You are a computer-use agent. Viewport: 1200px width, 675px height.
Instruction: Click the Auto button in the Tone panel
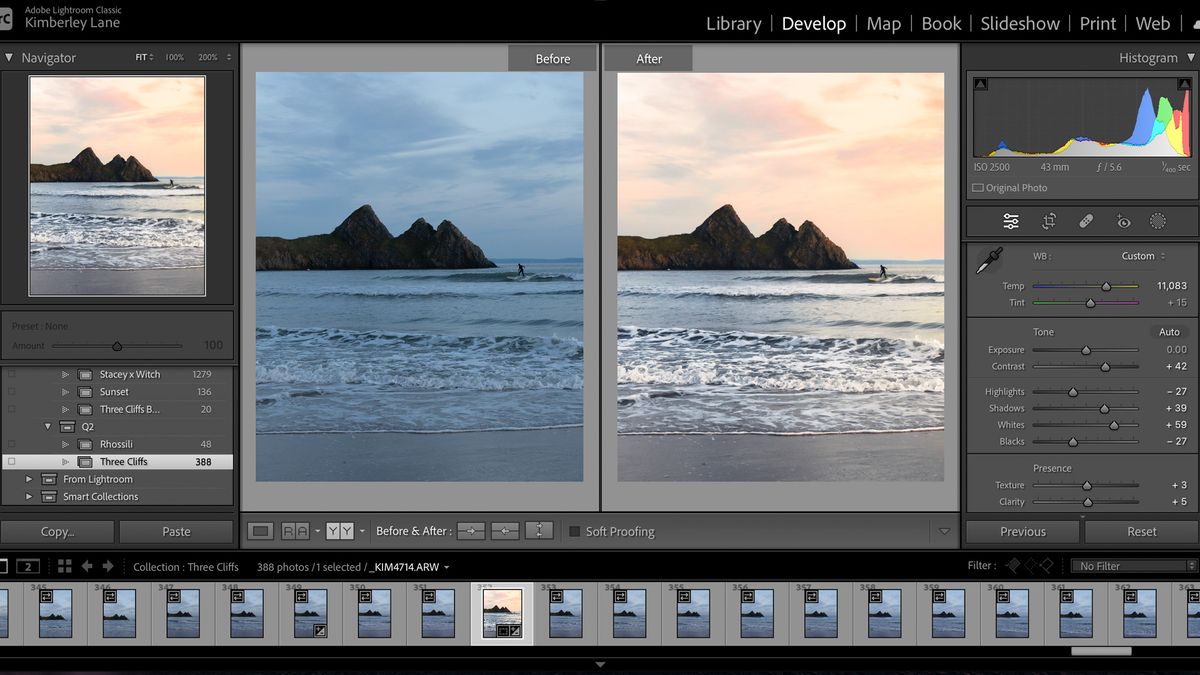coord(1168,331)
